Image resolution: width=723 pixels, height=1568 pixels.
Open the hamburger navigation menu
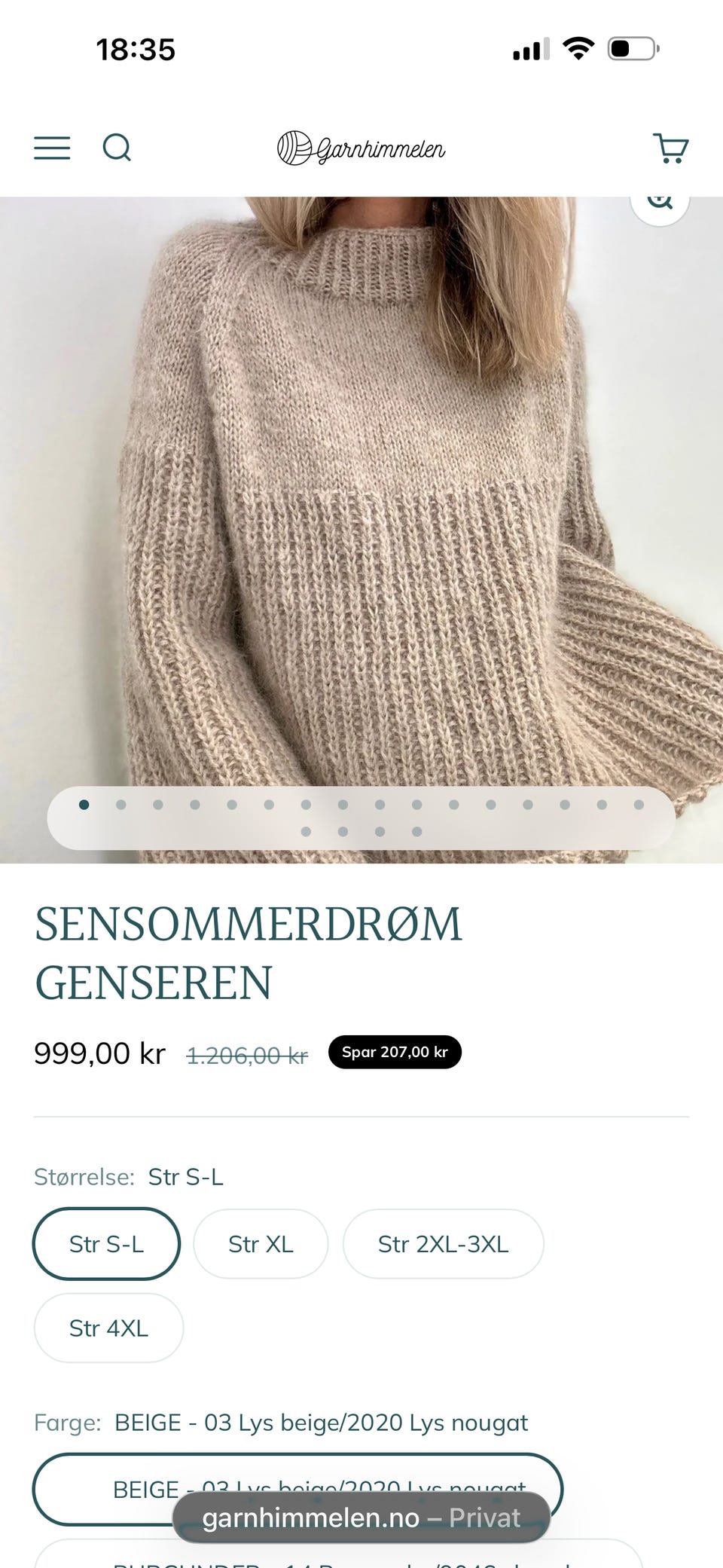(52, 148)
